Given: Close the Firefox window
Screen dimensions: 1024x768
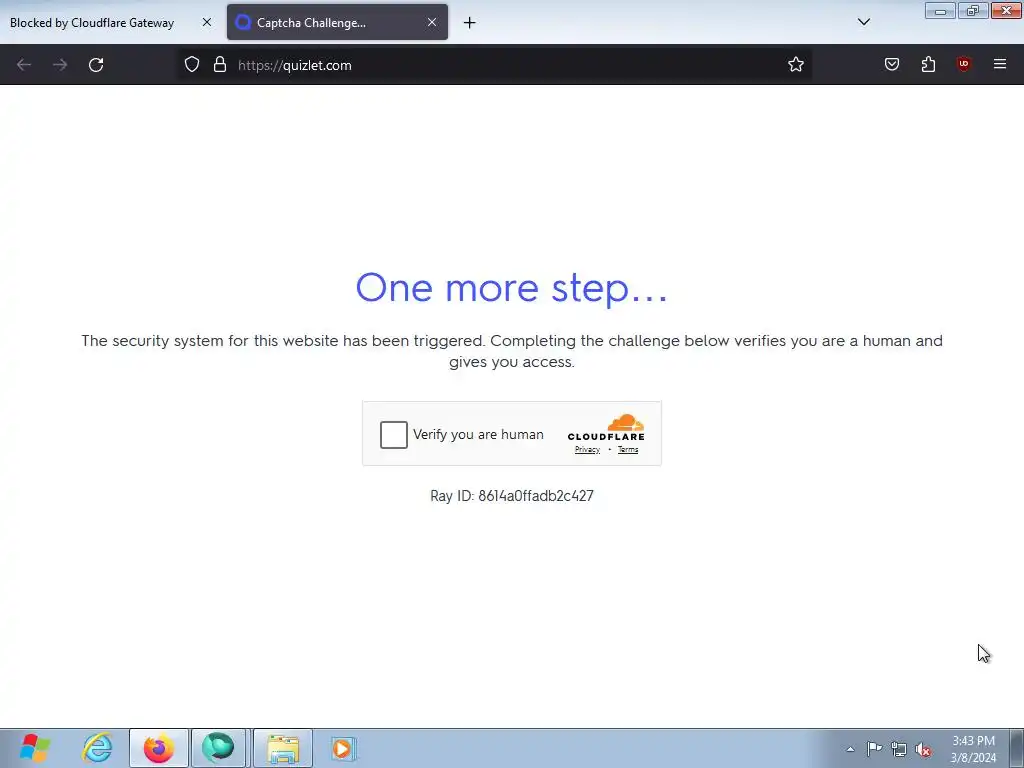Looking at the screenshot, I should coord(1006,11).
